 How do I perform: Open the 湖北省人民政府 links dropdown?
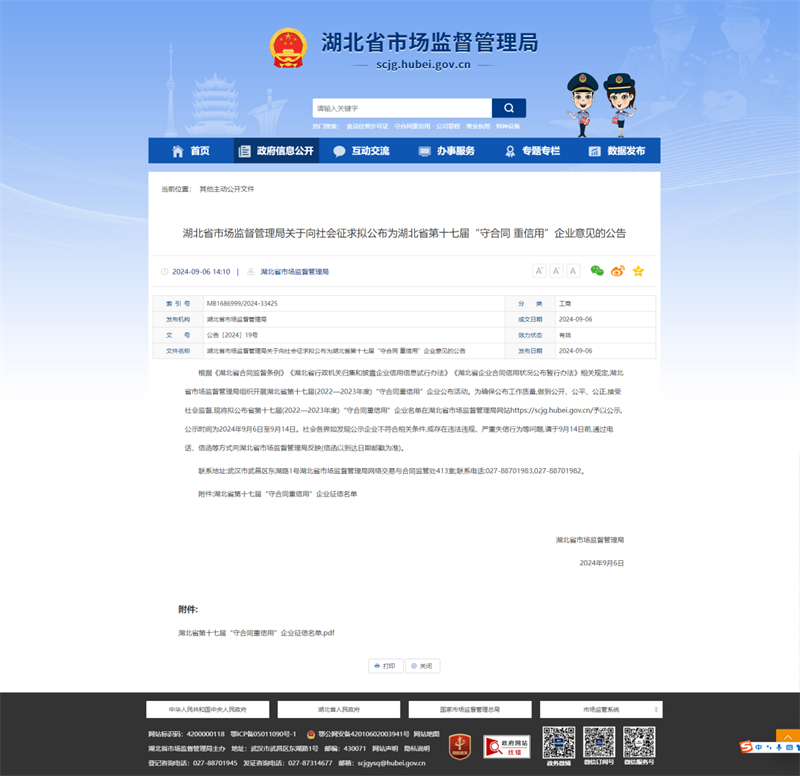click(337, 709)
